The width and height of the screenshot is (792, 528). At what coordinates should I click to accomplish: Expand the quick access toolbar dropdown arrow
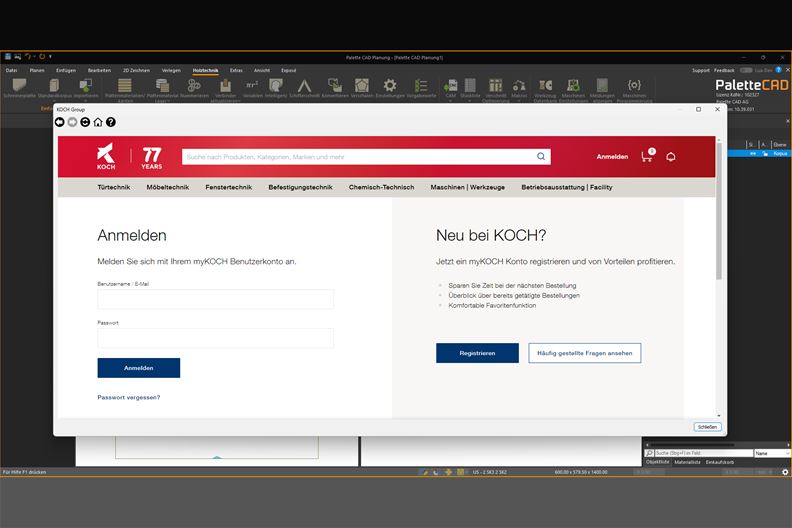tap(51, 57)
